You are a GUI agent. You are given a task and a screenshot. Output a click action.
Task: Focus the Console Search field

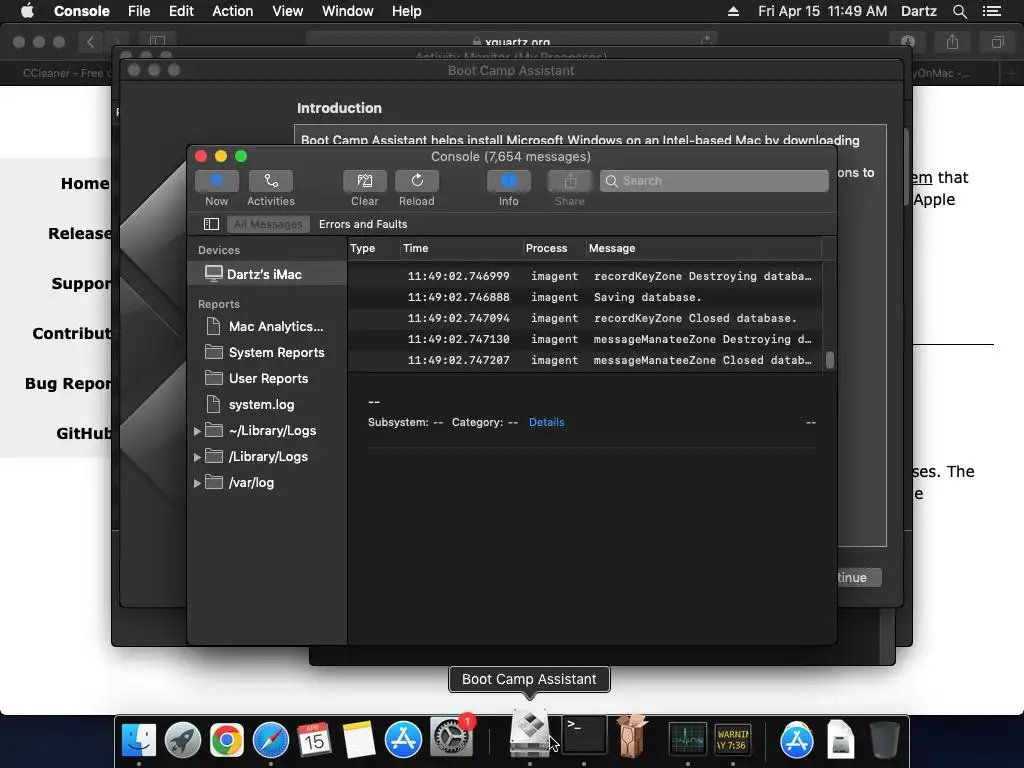point(714,181)
